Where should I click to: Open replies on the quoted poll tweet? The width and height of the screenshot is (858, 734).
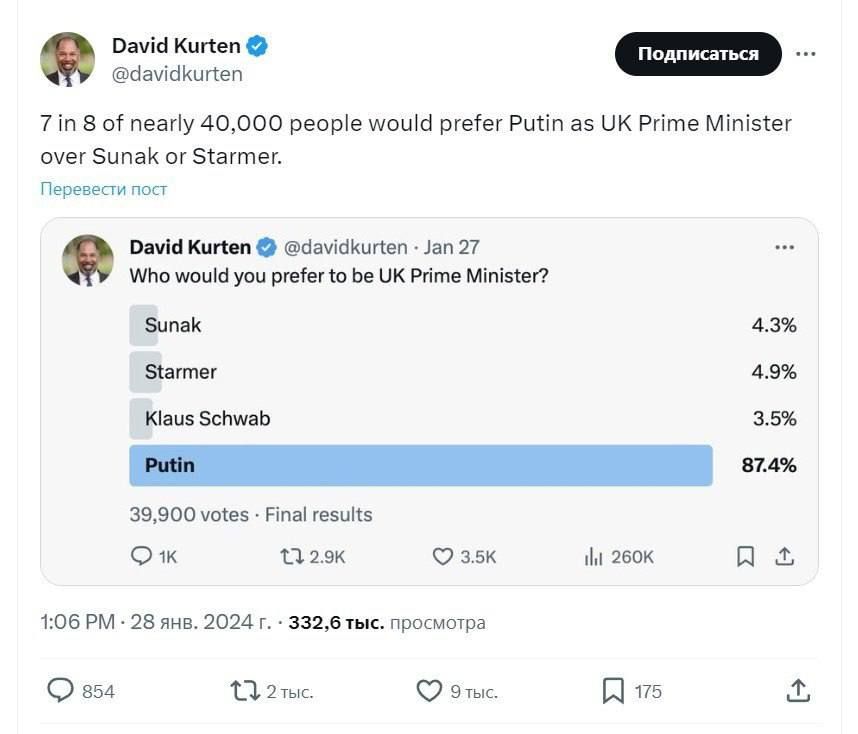click(x=141, y=556)
